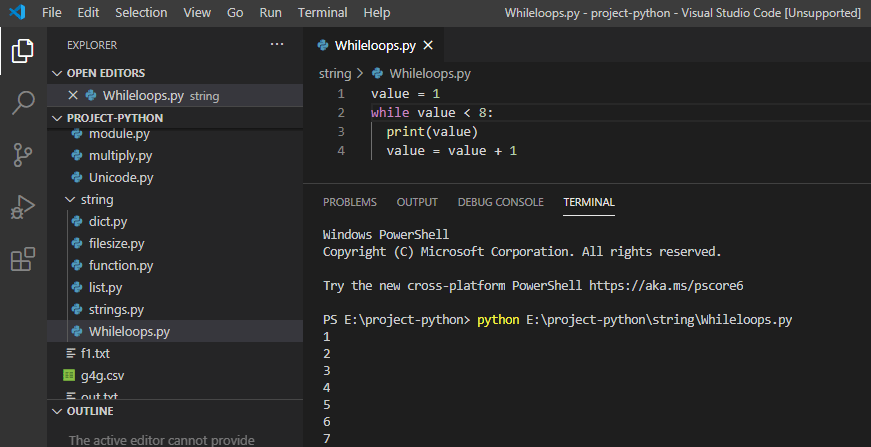Collapse the Outline section
The image size is (871, 447).
pyautogui.click(x=57, y=411)
